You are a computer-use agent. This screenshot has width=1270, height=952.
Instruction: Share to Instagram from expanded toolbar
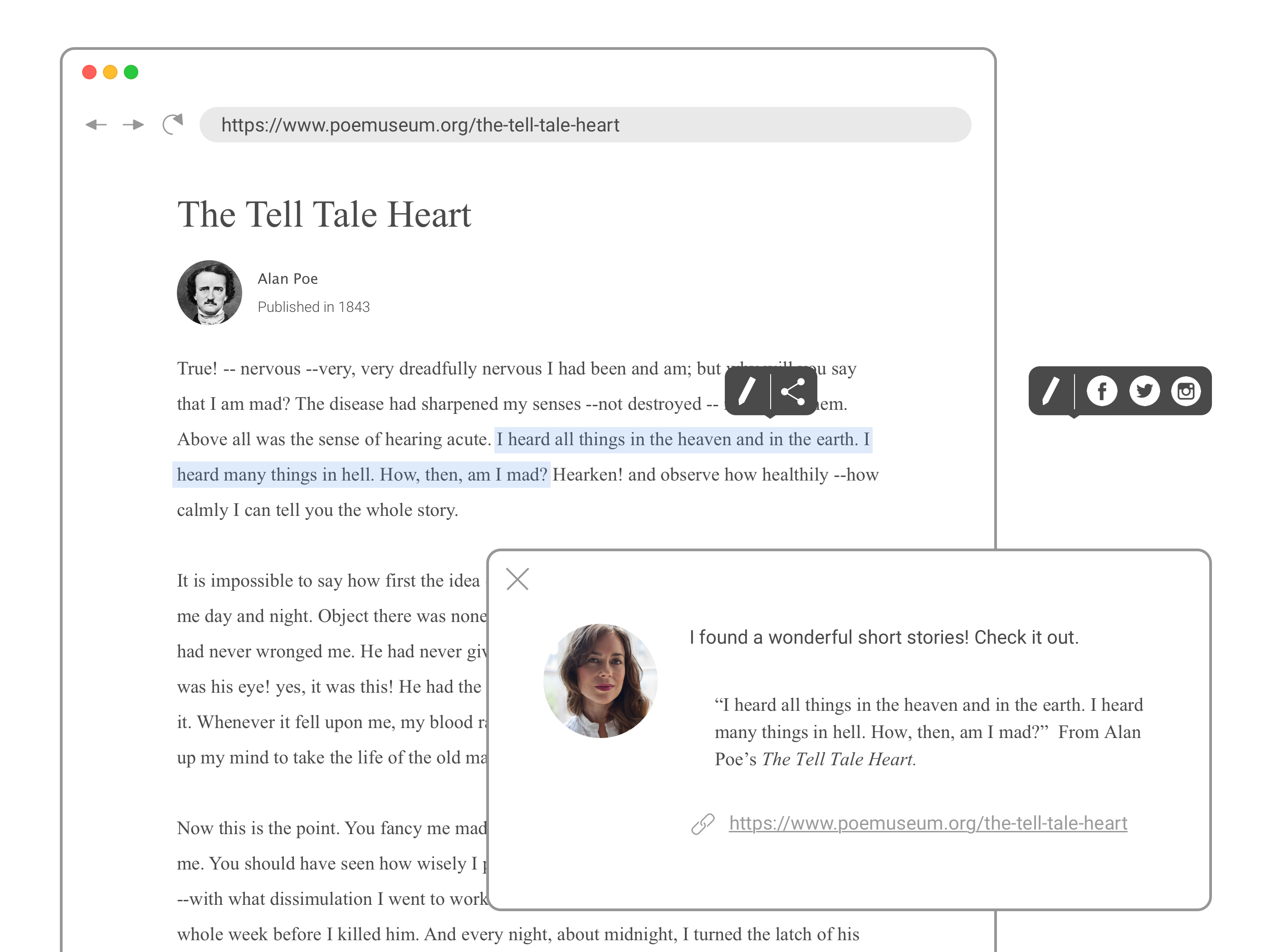pos(1186,391)
